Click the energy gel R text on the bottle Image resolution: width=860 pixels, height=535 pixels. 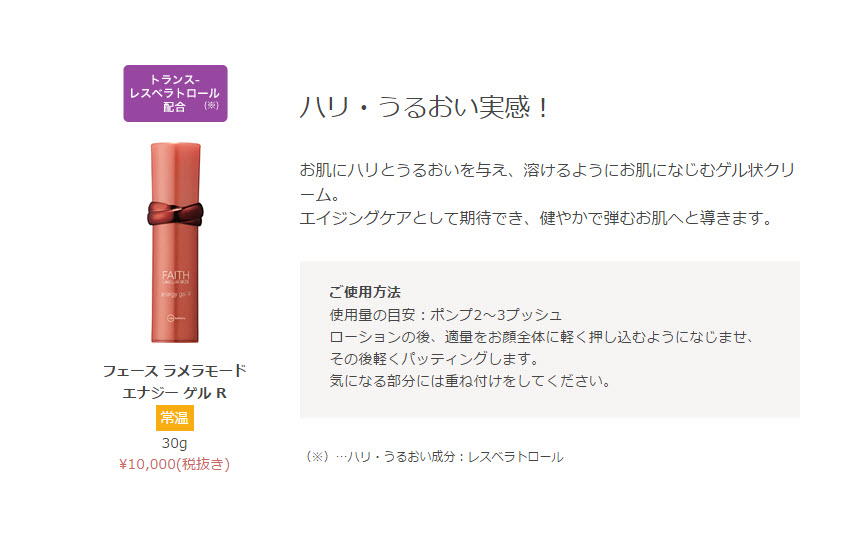click(176, 295)
